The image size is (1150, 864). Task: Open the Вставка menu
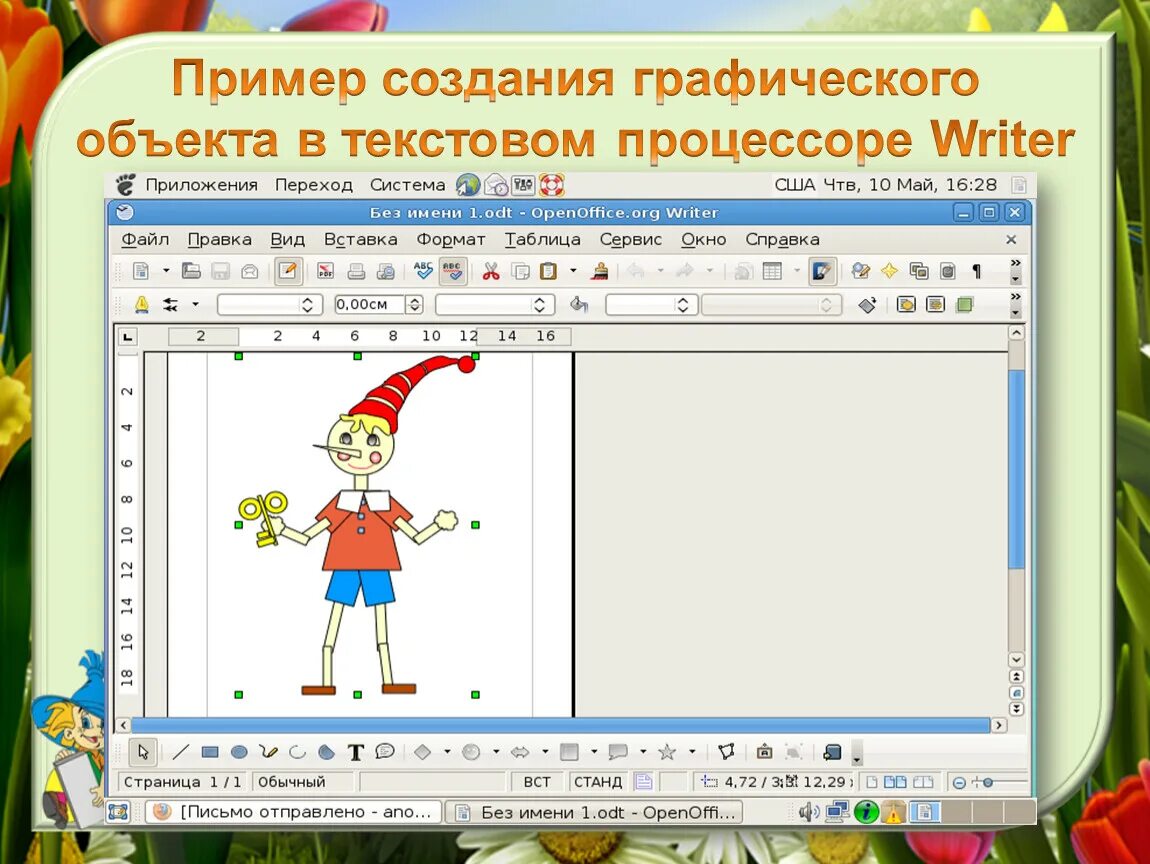[361, 240]
